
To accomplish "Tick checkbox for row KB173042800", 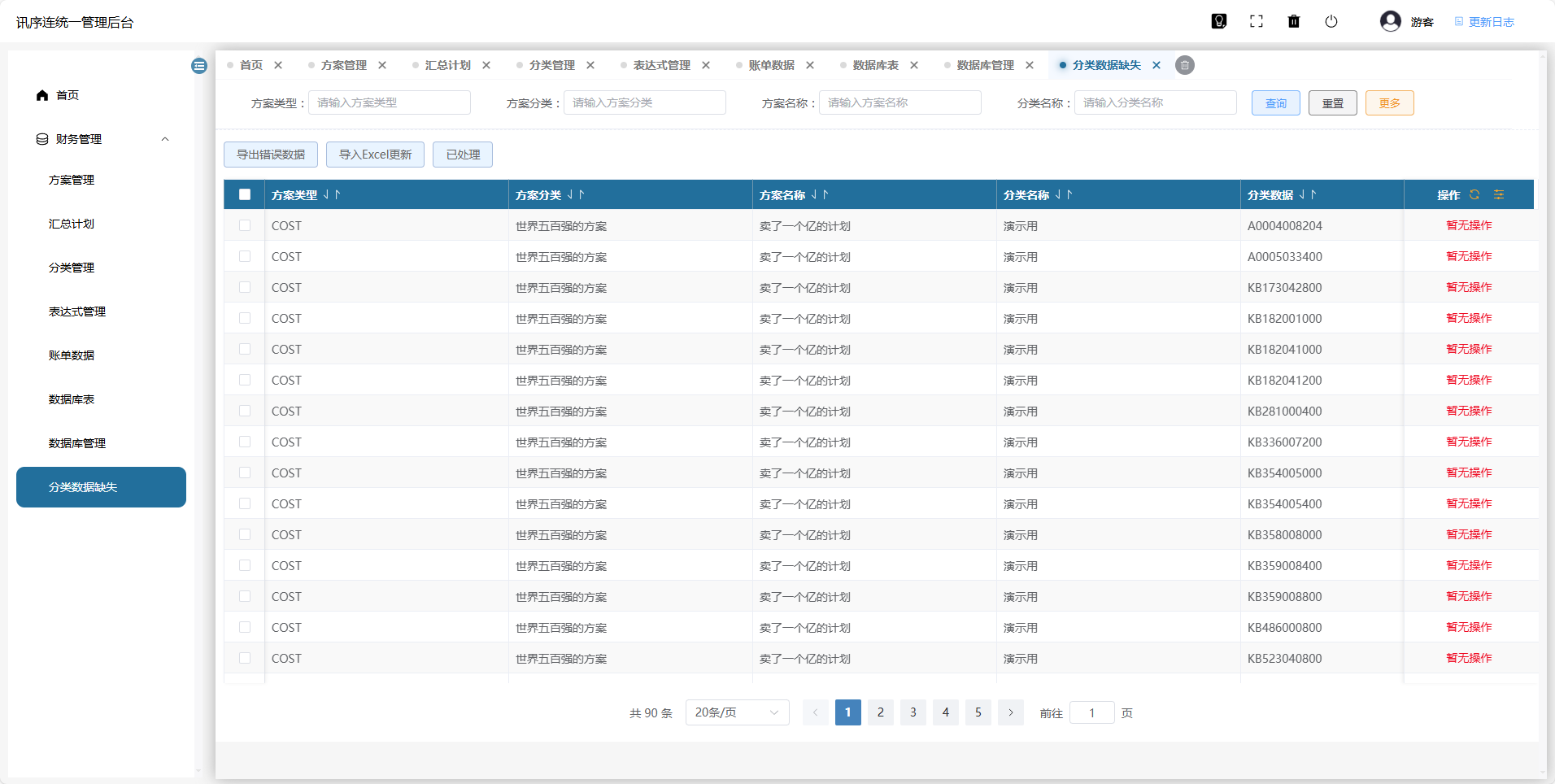I will [245, 287].
